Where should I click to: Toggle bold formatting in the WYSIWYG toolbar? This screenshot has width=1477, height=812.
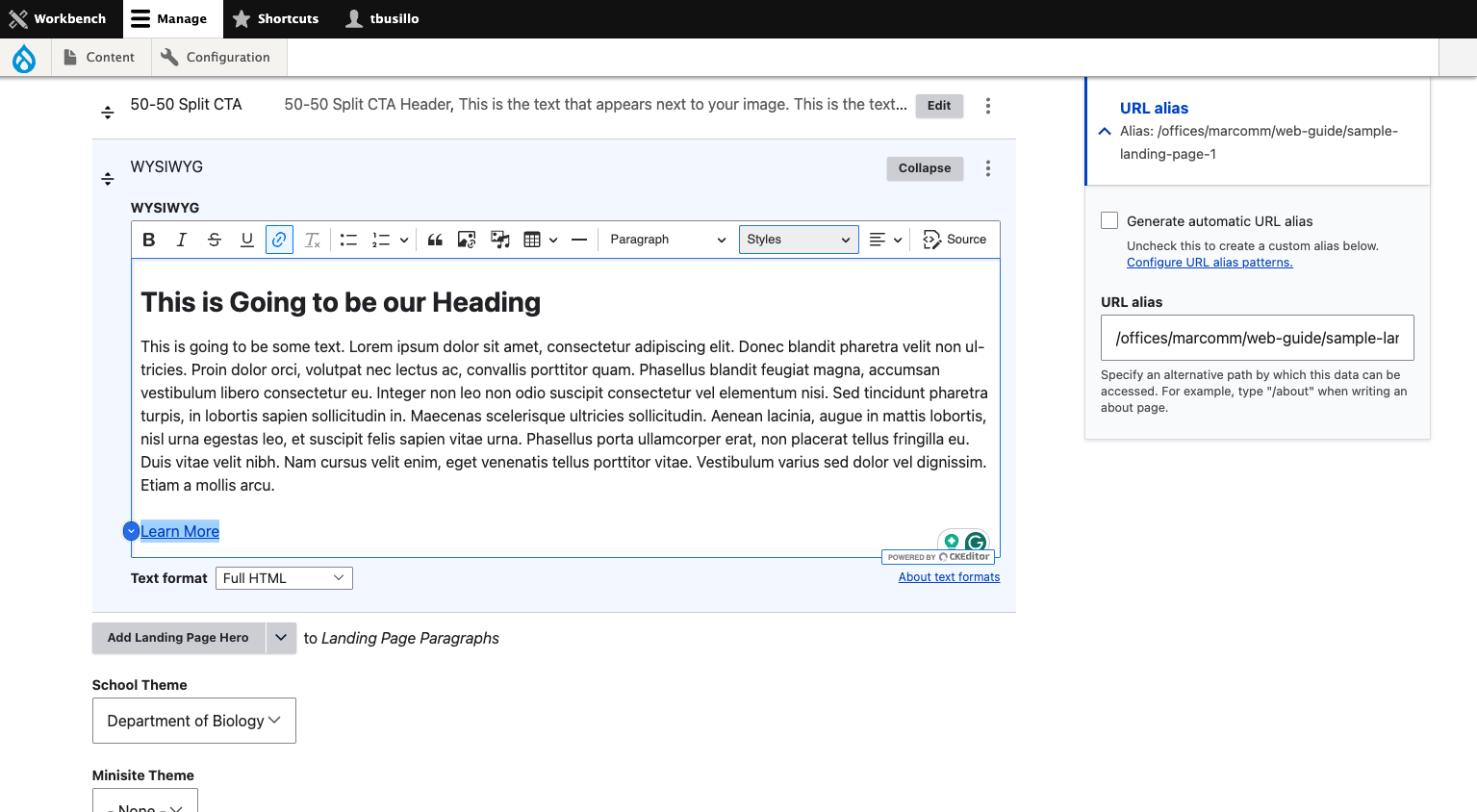coord(149,240)
